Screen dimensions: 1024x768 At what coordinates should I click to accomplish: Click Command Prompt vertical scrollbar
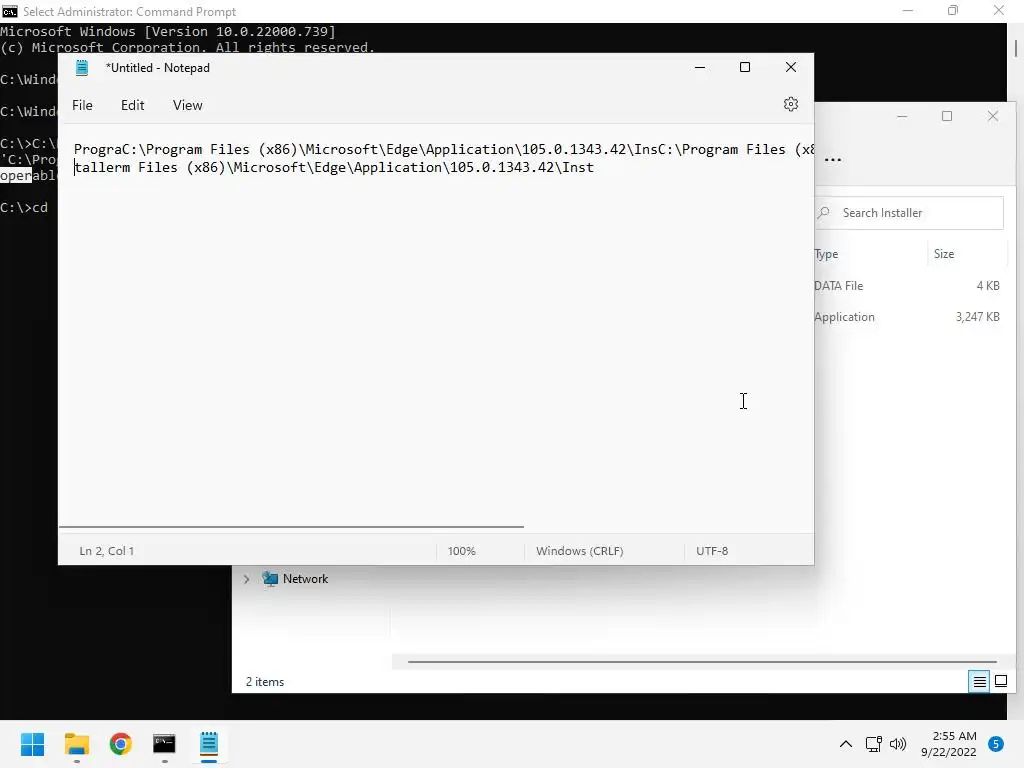coord(1016,49)
